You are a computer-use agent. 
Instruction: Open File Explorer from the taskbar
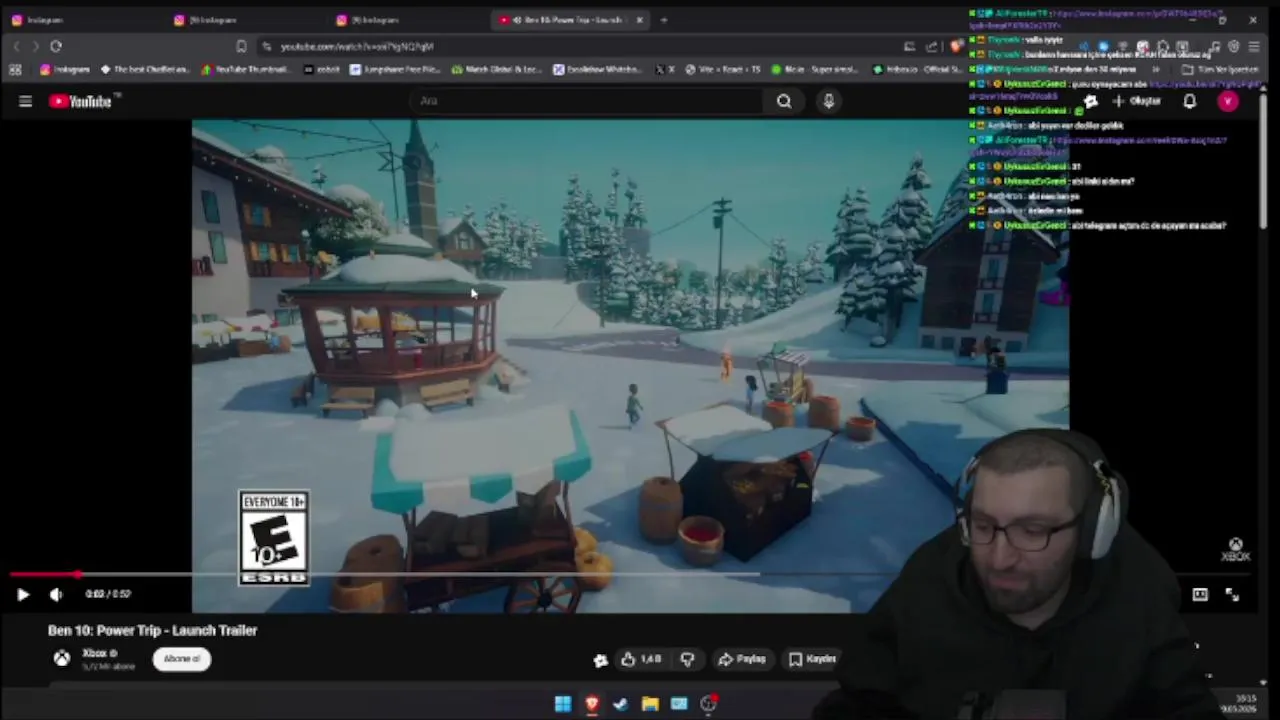[650, 704]
